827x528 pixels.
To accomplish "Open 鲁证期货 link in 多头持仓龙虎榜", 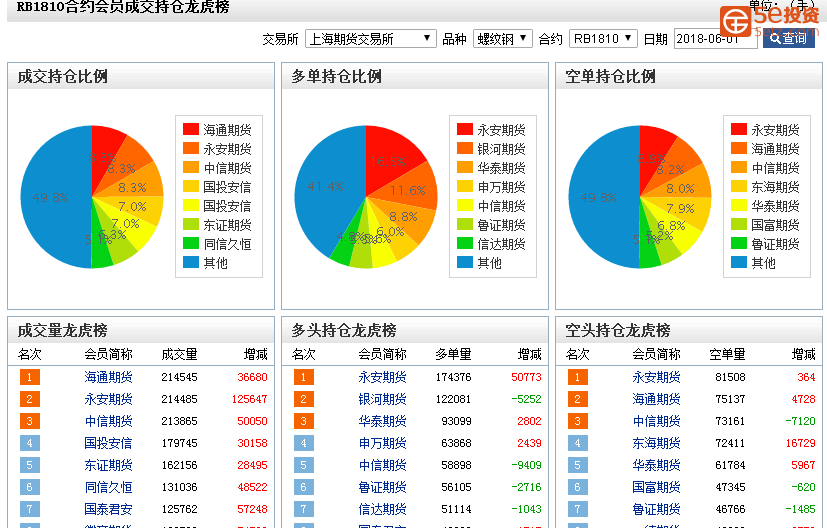I will (382, 487).
